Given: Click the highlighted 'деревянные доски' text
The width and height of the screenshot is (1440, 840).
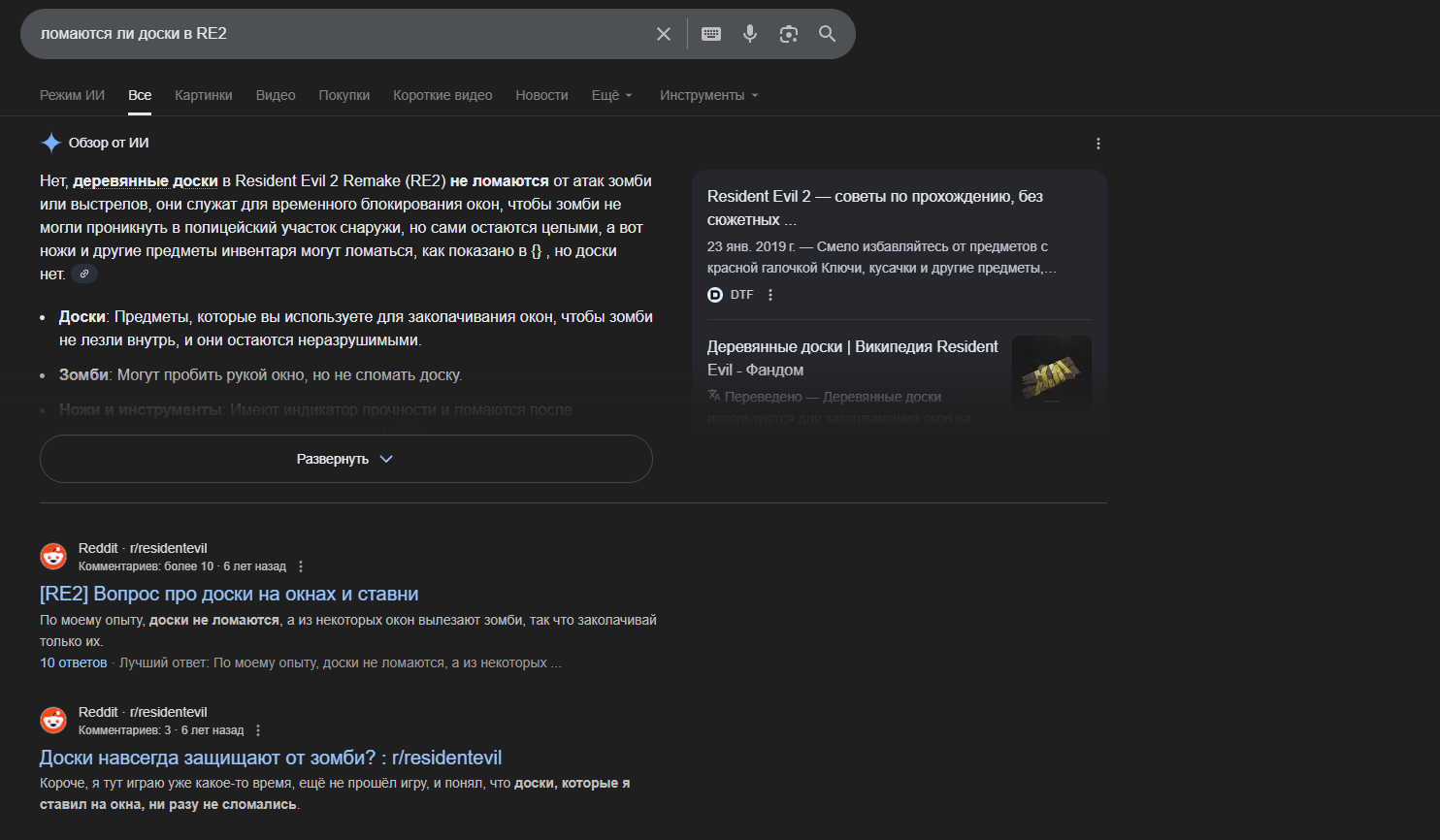Looking at the screenshot, I should pos(146,181).
